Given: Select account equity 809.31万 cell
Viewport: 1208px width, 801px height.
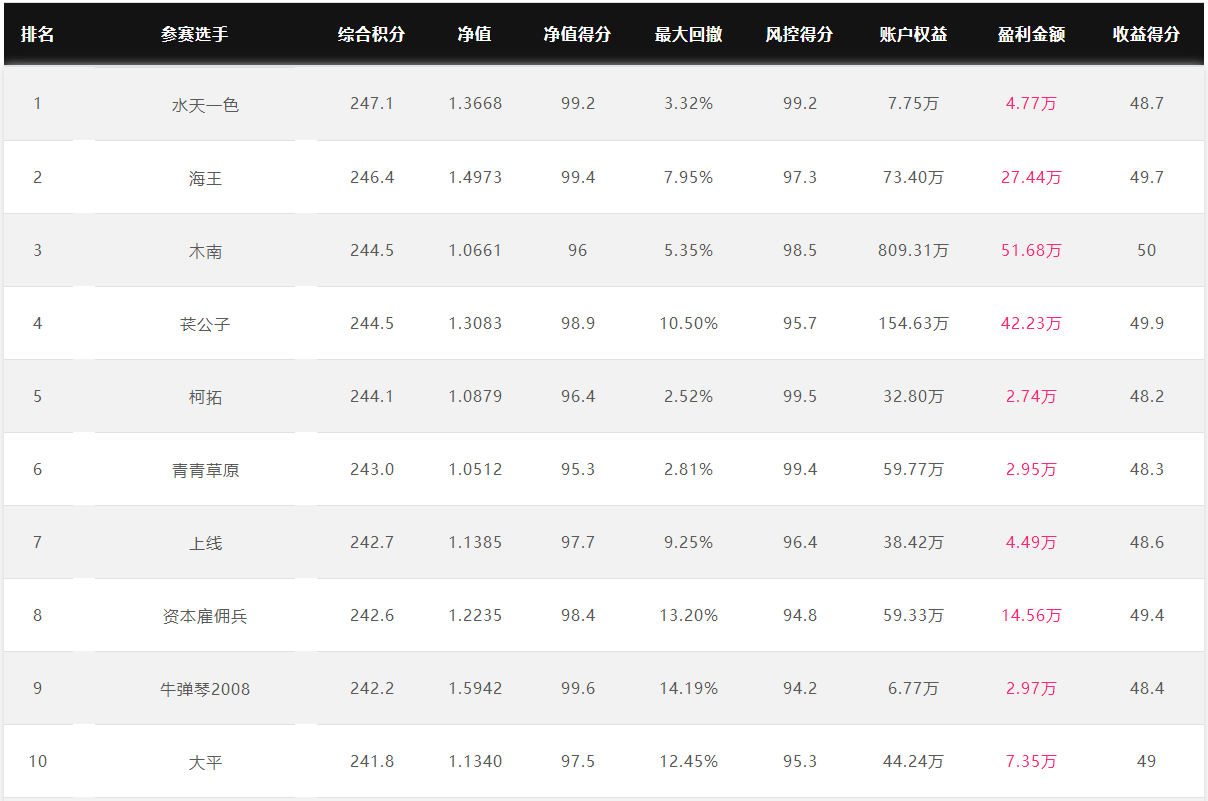Looking at the screenshot, I should [x=913, y=250].
